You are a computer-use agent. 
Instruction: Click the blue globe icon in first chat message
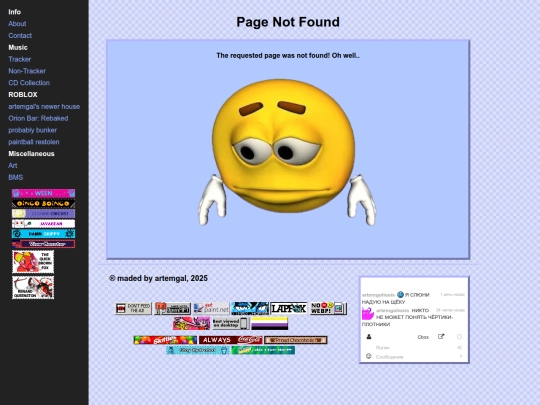click(x=400, y=294)
